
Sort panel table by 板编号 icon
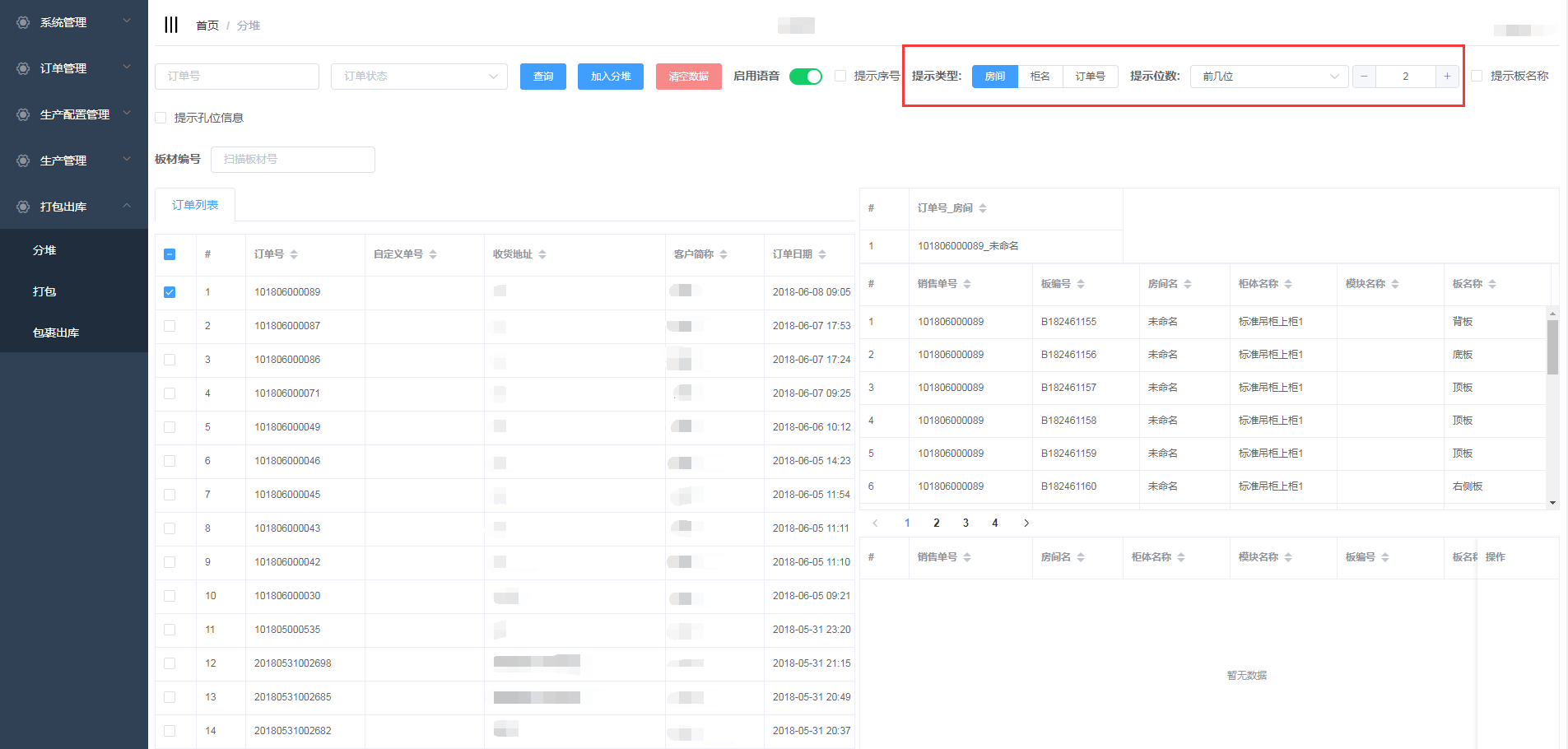[1081, 284]
